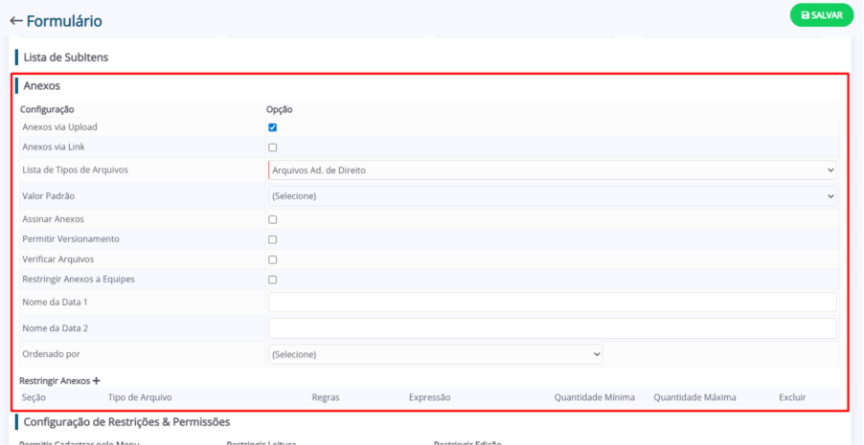
Task: Click the Expressão column header
Action: pos(430,397)
